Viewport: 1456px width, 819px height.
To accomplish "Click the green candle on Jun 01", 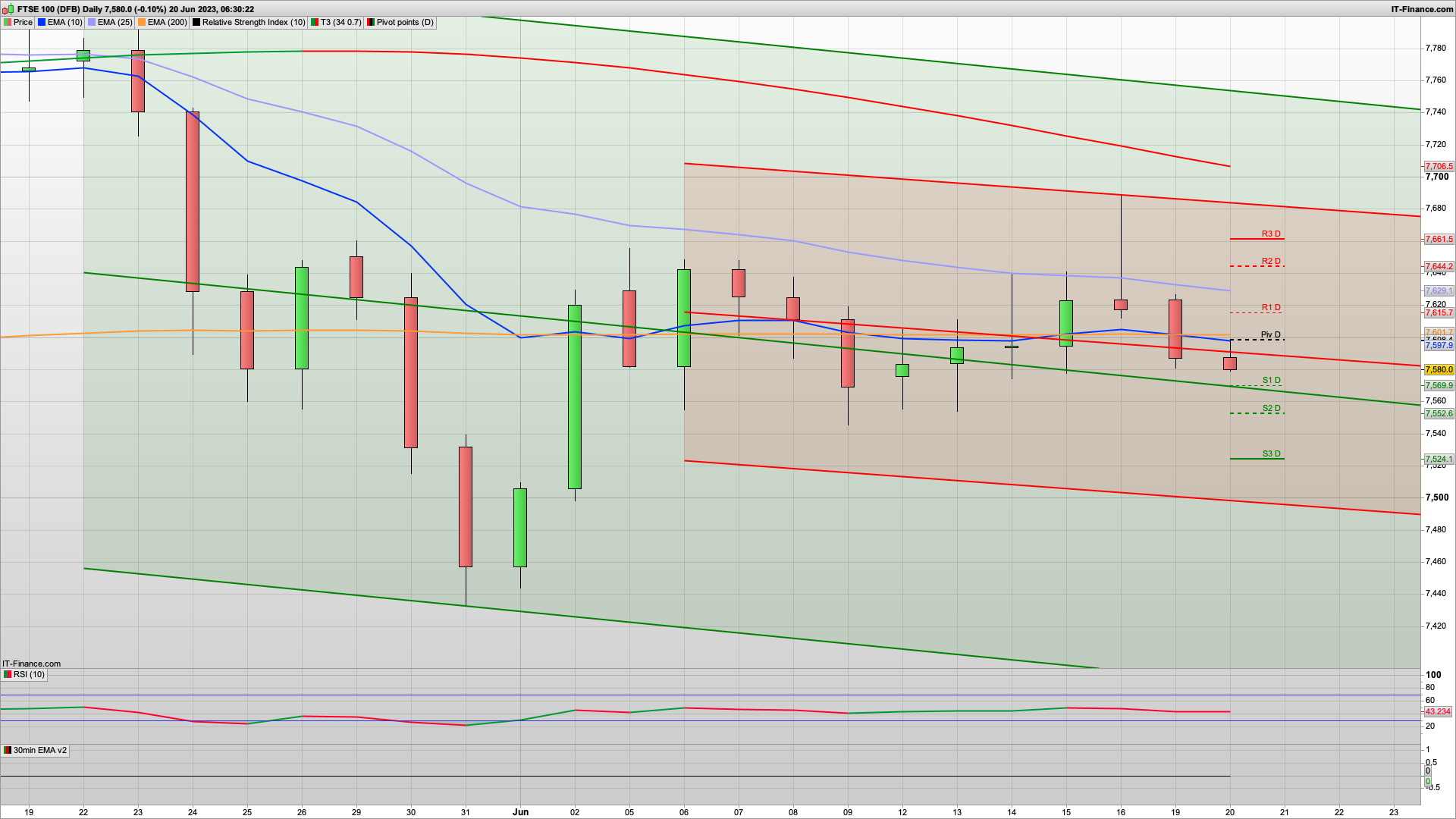I will point(520,528).
